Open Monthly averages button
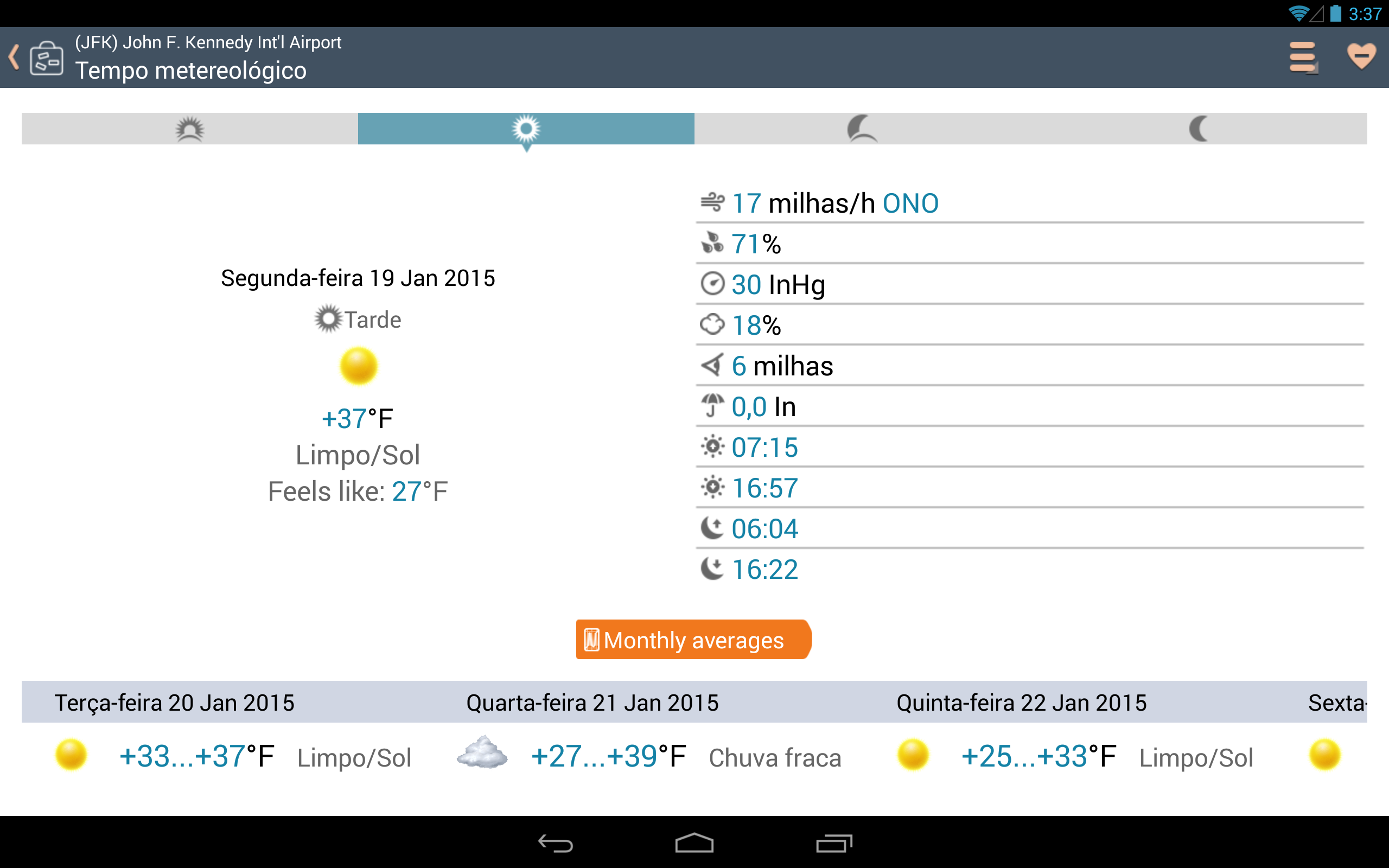 point(693,640)
